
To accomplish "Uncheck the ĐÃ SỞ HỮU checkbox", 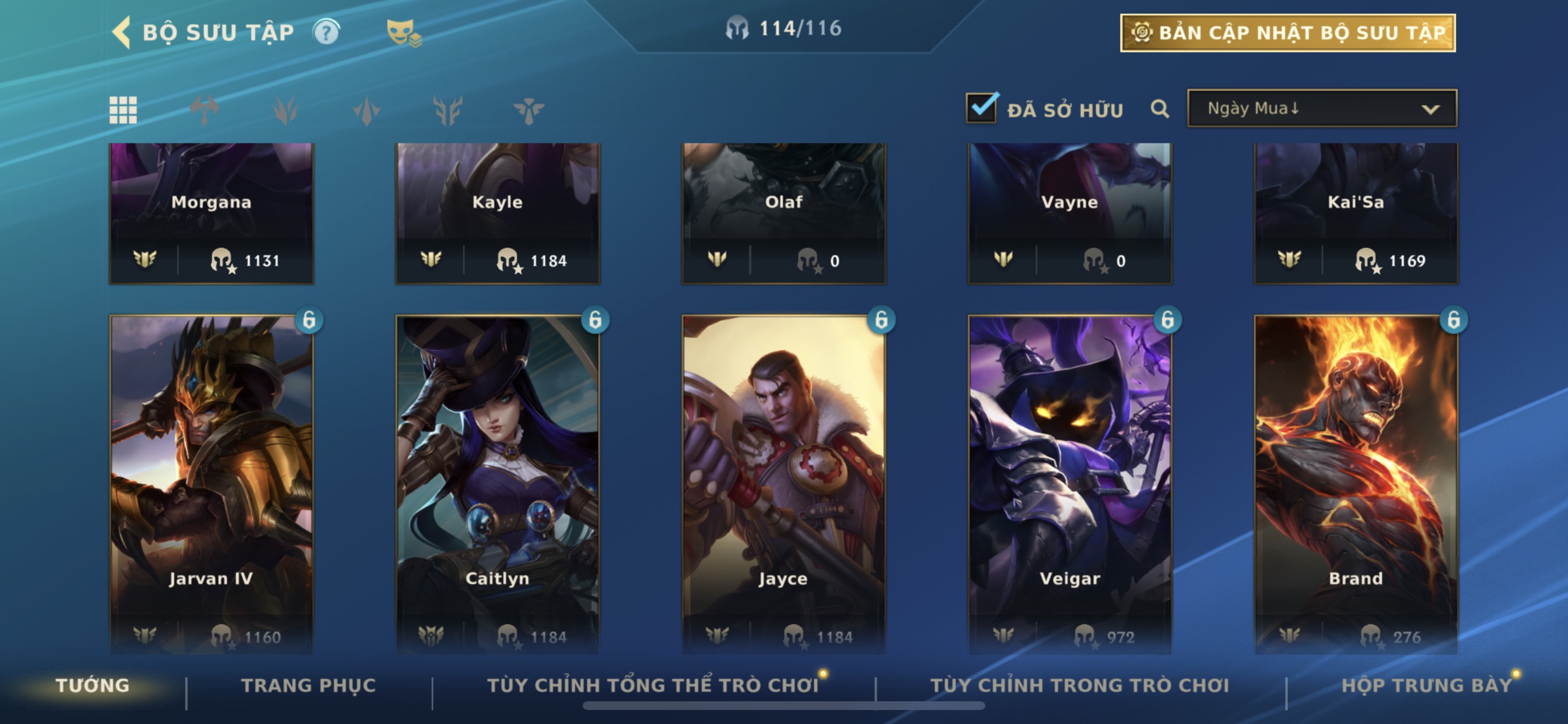I will click(982, 108).
